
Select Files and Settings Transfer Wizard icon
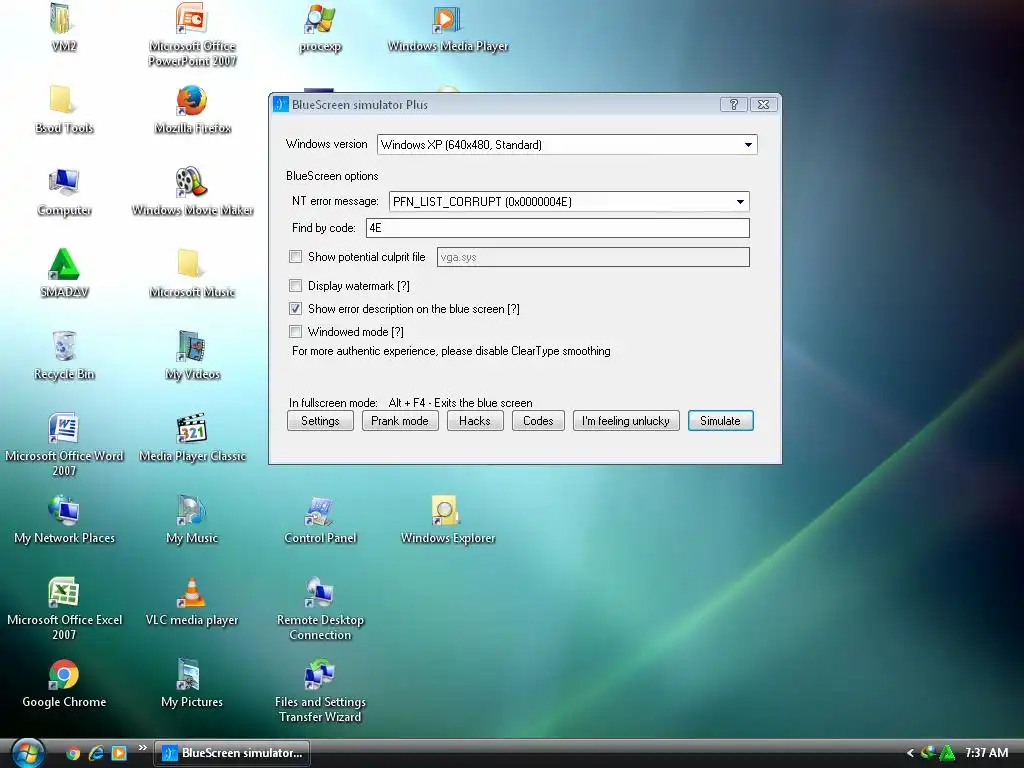point(320,690)
